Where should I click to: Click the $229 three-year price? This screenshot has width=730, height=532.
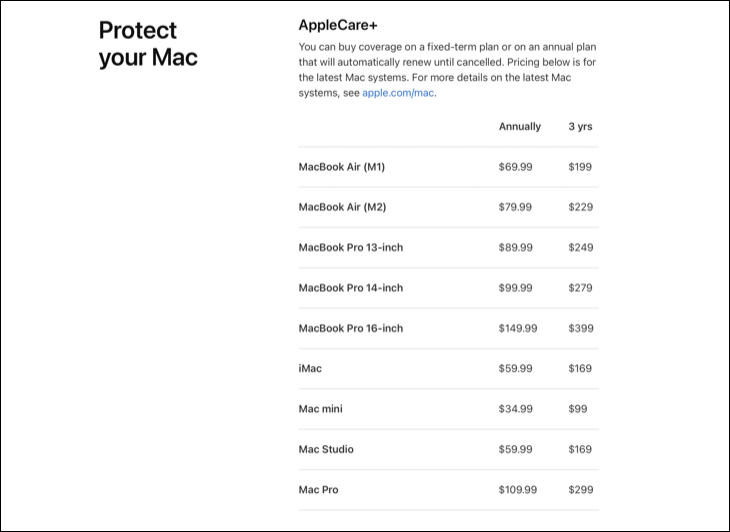pyautogui.click(x=580, y=207)
